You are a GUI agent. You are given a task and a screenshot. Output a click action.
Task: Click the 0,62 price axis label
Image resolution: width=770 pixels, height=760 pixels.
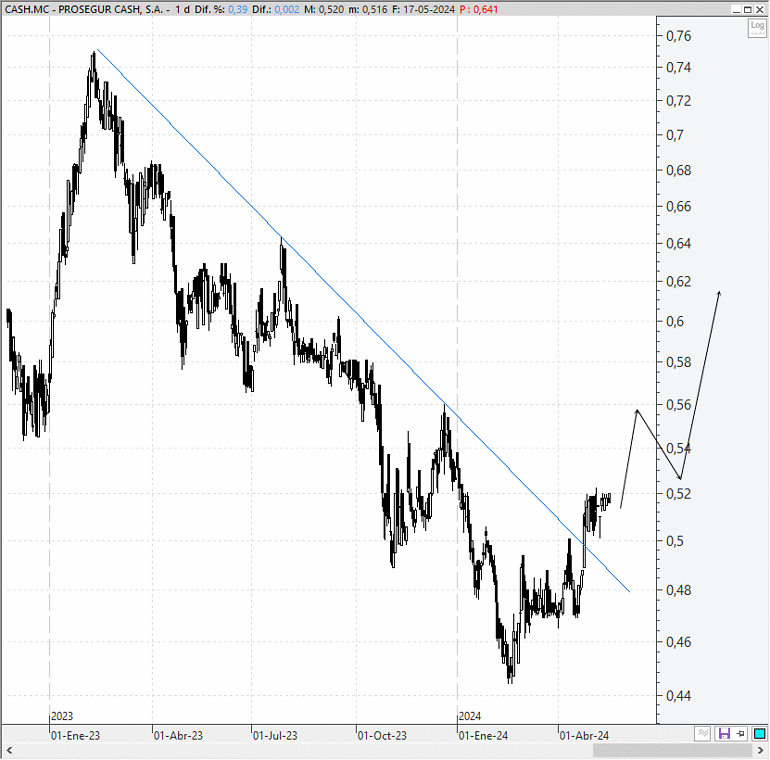point(679,281)
